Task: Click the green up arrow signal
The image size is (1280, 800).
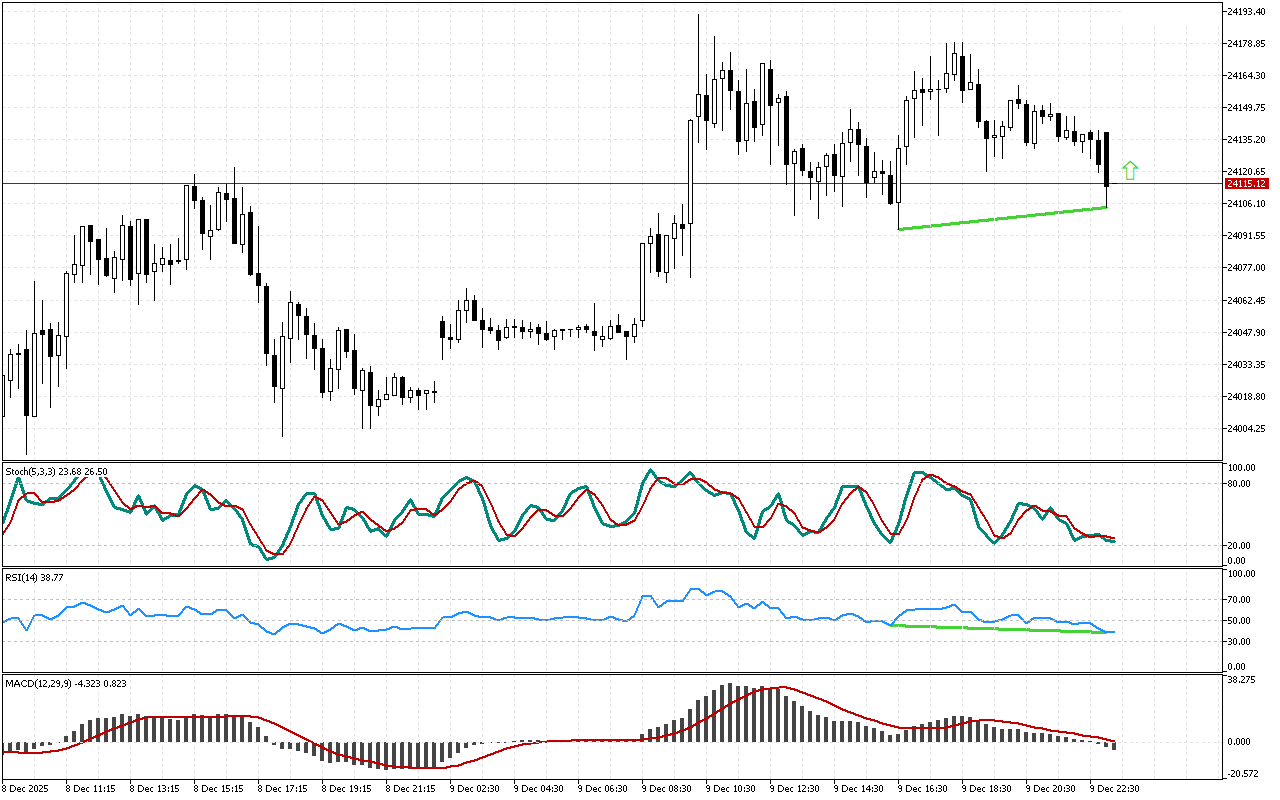Action: pos(1130,170)
